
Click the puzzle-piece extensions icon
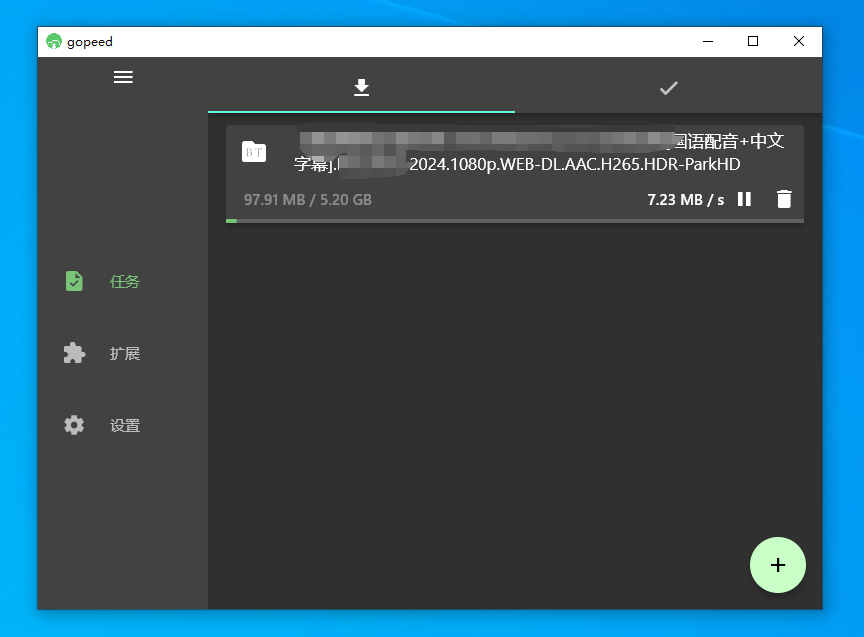point(74,353)
